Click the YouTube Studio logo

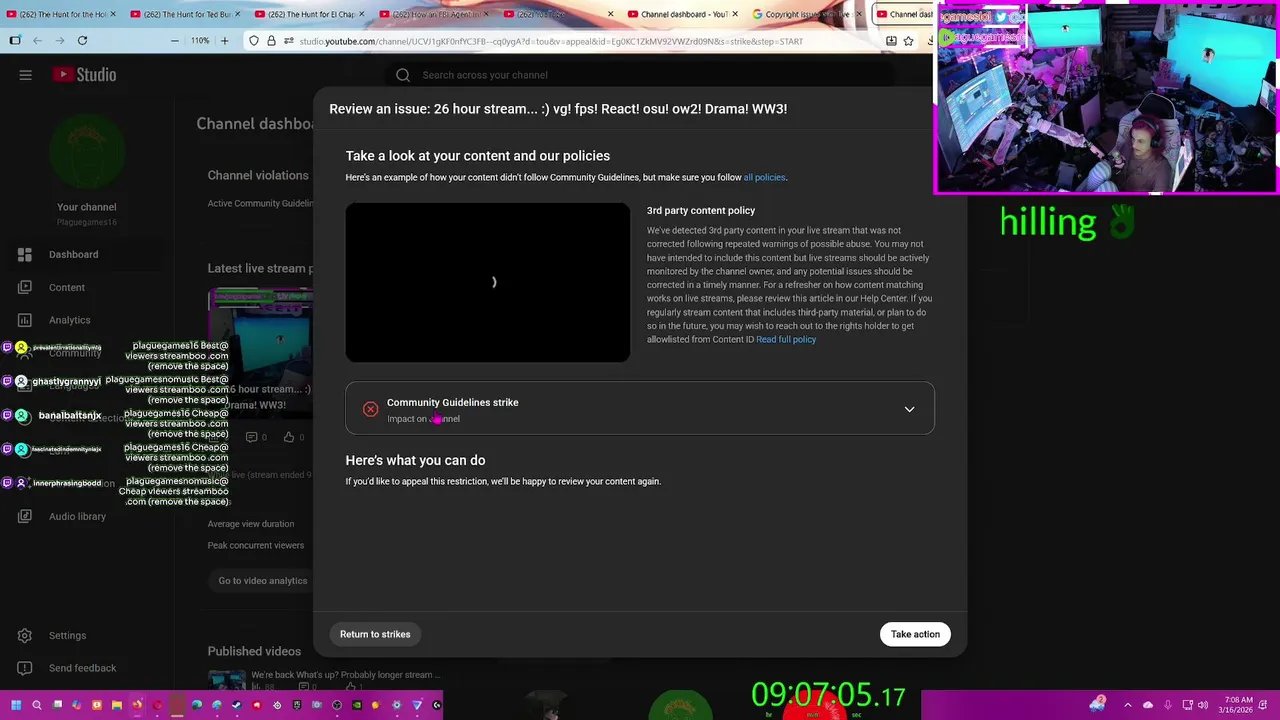click(84, 75)
